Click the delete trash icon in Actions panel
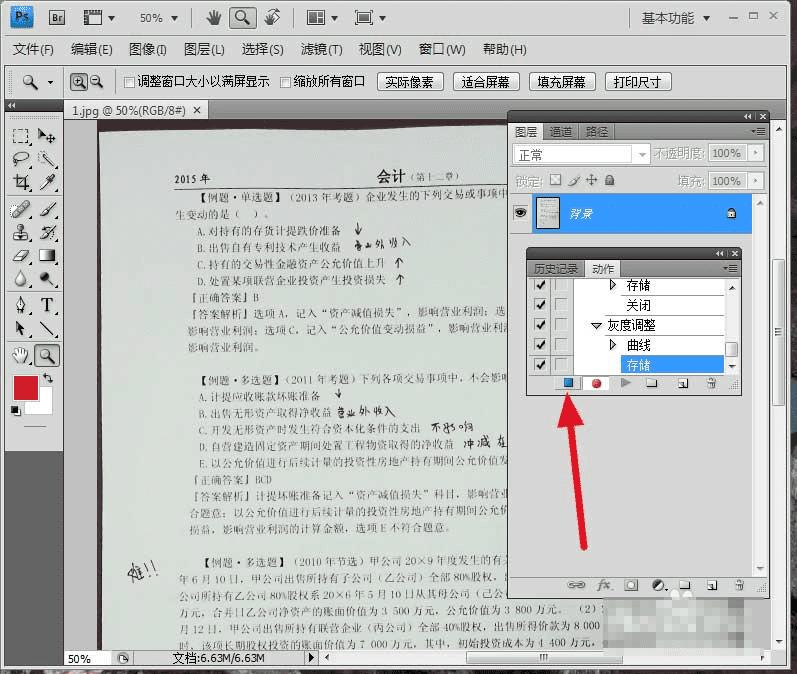 [x=711, y=383]
